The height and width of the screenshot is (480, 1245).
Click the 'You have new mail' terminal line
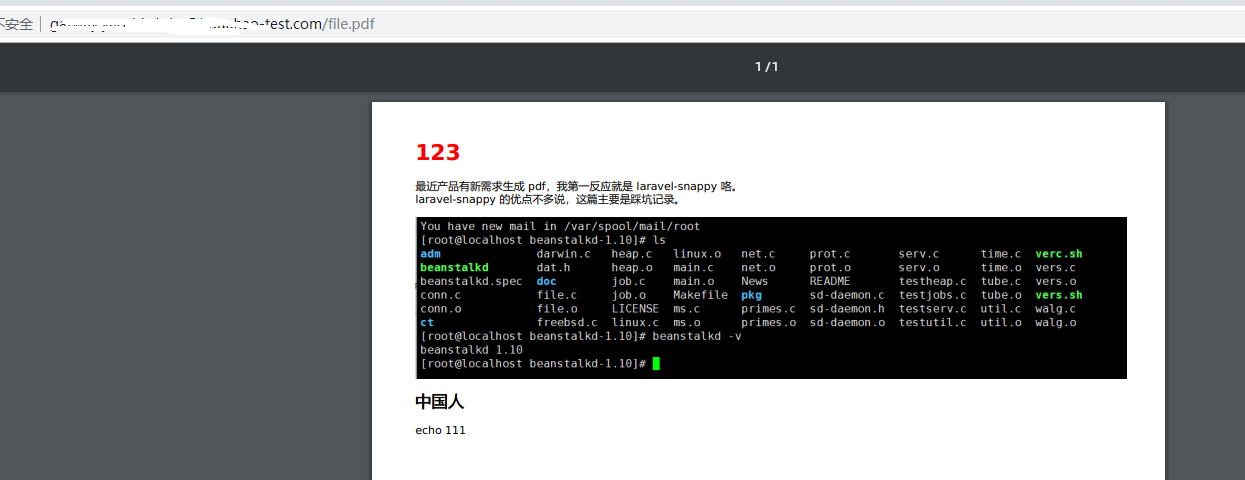point(560,226)
